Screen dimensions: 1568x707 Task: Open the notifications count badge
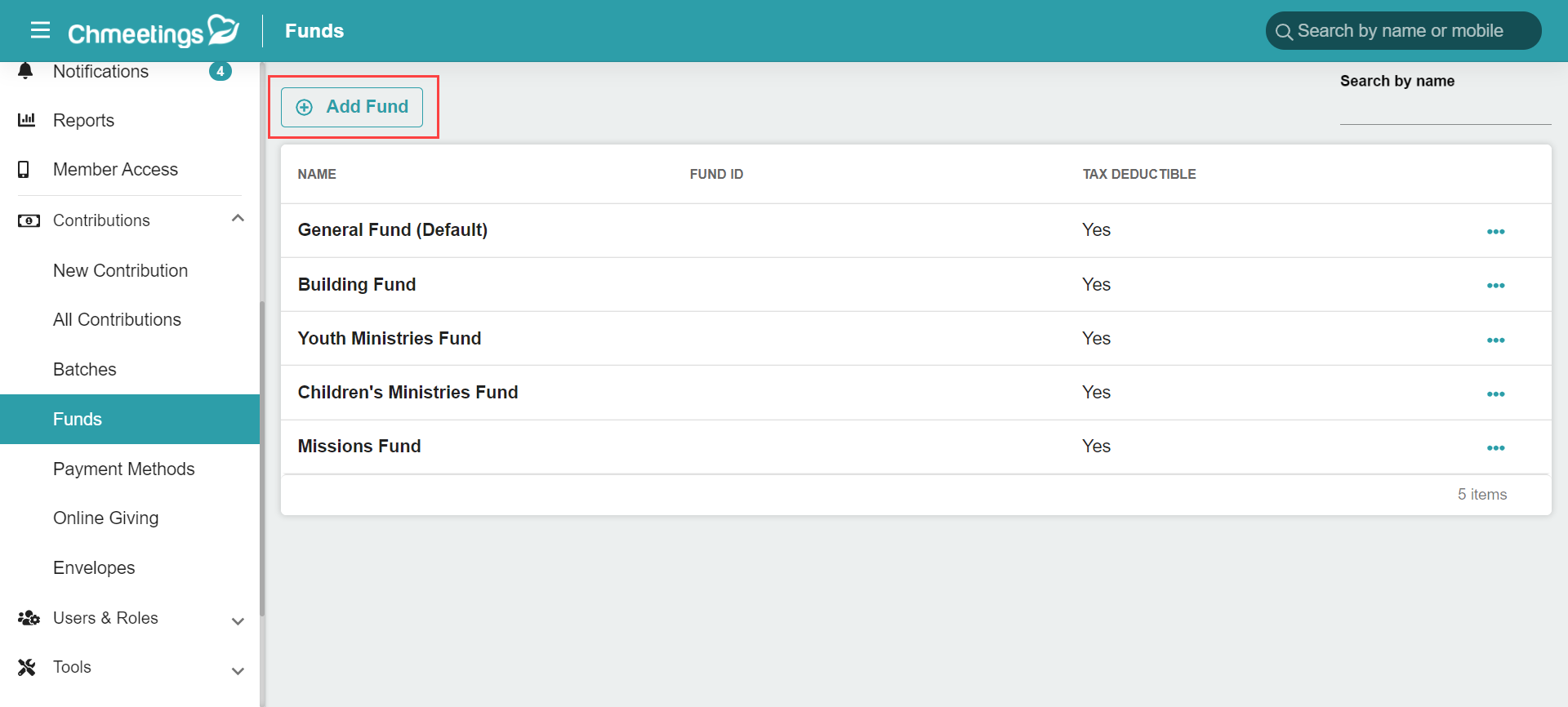(220, 71)
